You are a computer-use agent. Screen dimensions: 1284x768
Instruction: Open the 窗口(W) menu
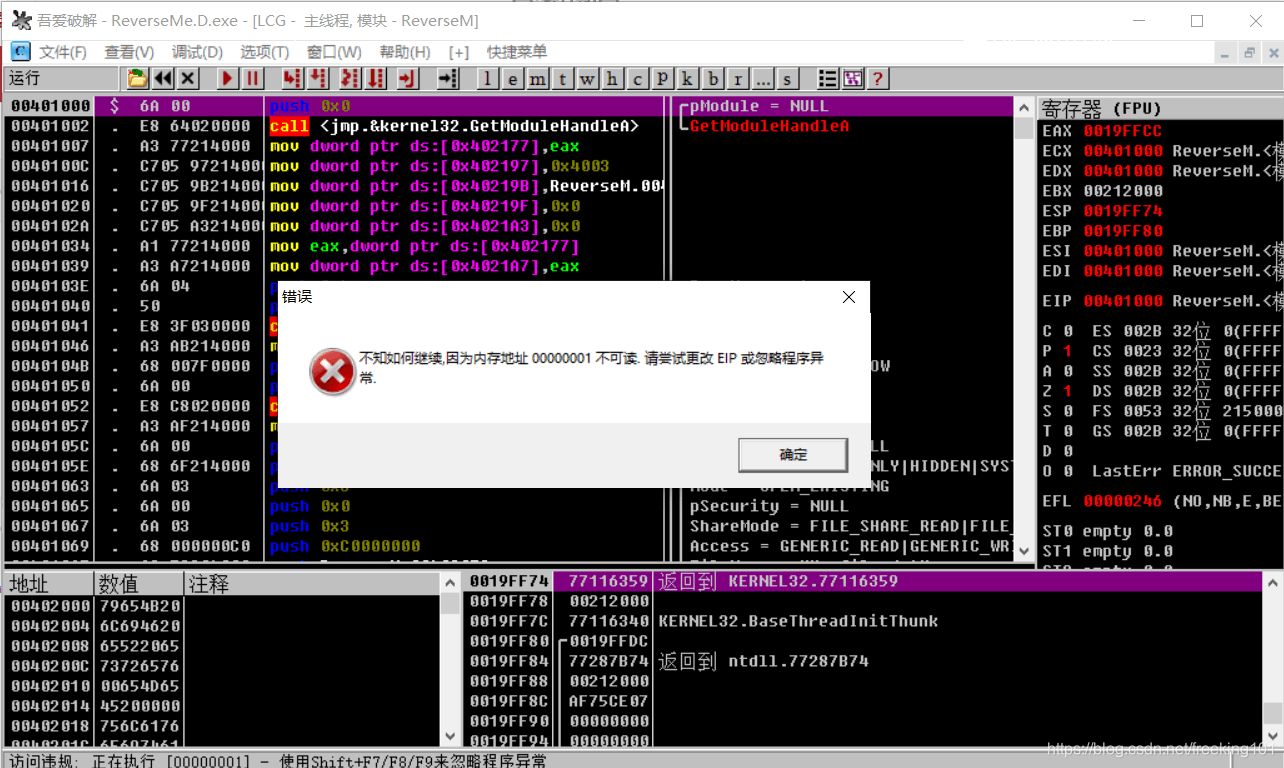pos(334,52)
